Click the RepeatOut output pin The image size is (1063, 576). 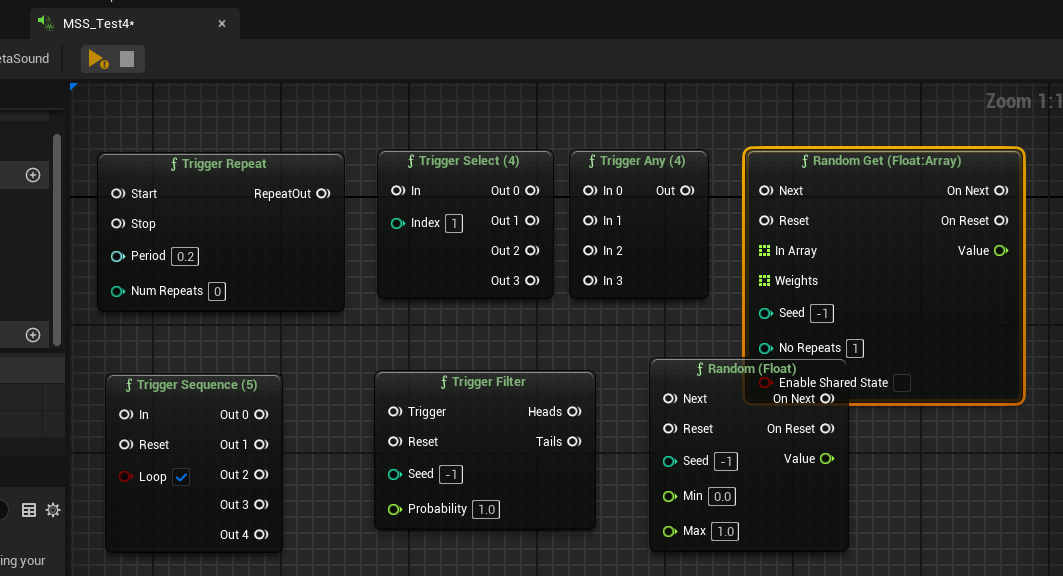click(x=323, y=194)
